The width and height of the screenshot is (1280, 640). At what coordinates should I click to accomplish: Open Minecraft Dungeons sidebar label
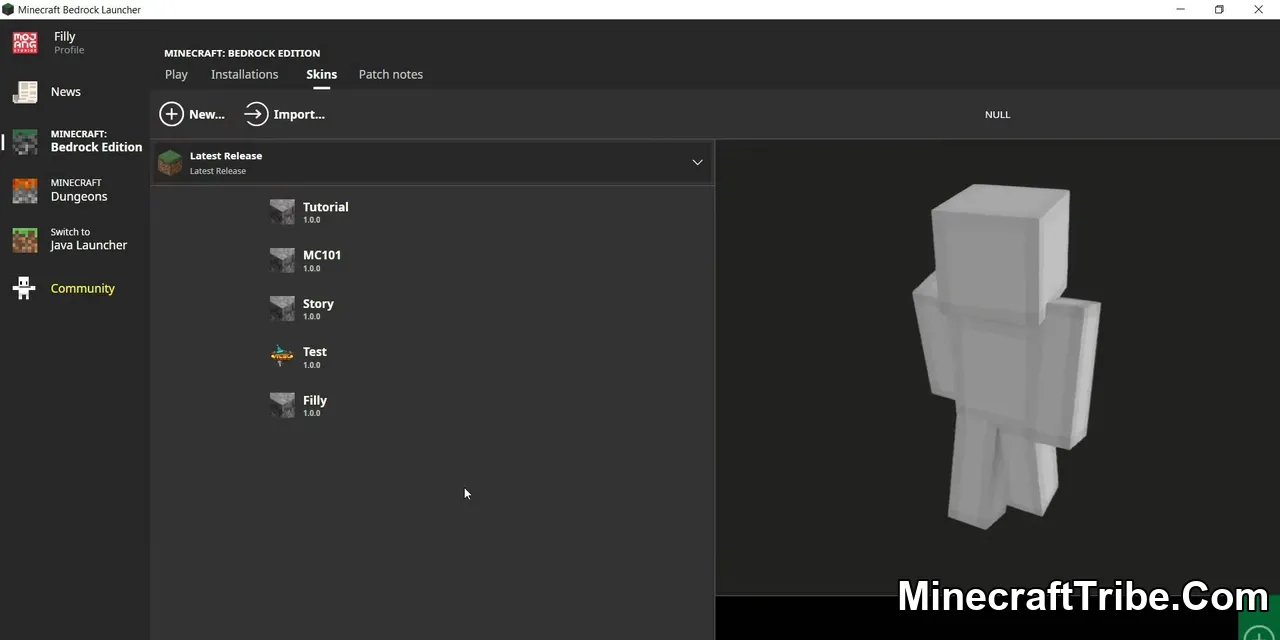click(x=79, y=190)
